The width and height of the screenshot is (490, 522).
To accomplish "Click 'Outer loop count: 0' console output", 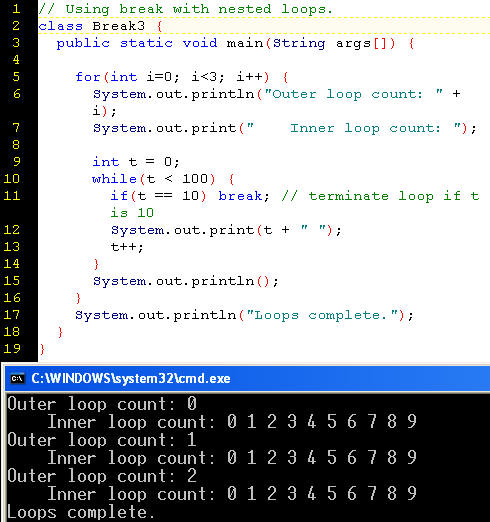I will (x=102, y=404).
